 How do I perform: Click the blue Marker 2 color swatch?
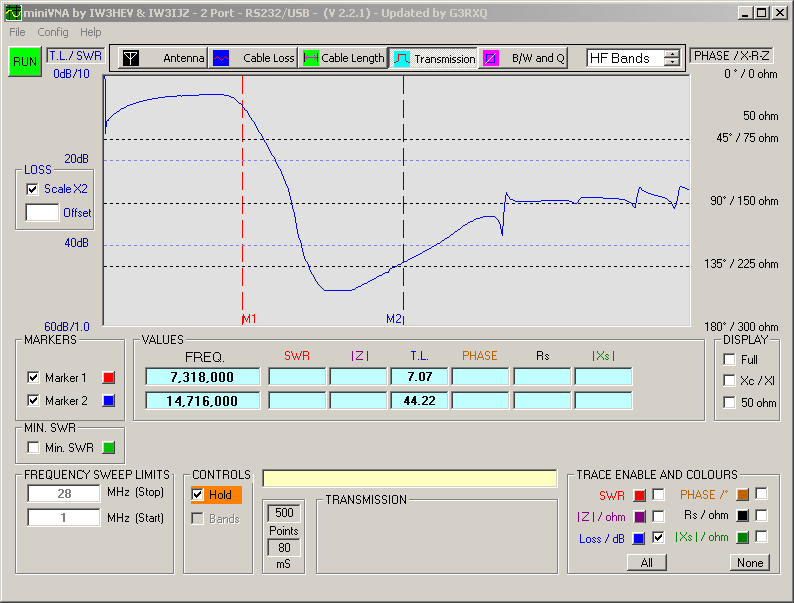(x=108, y=401)
